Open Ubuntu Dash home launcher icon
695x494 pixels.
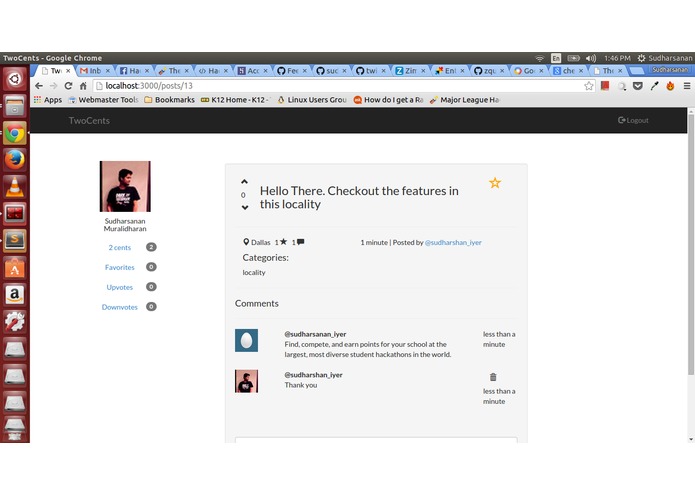click(15, 79)
